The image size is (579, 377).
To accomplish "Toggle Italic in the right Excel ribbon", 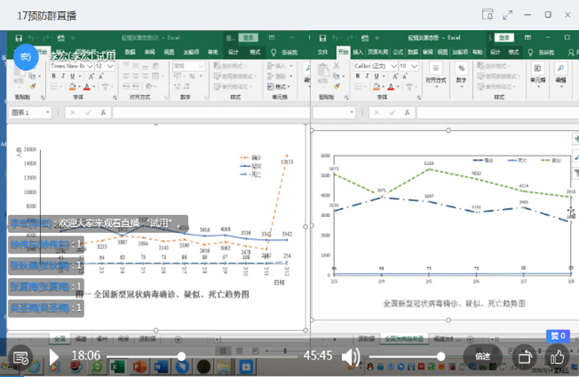I will click(x=367, y=76).
